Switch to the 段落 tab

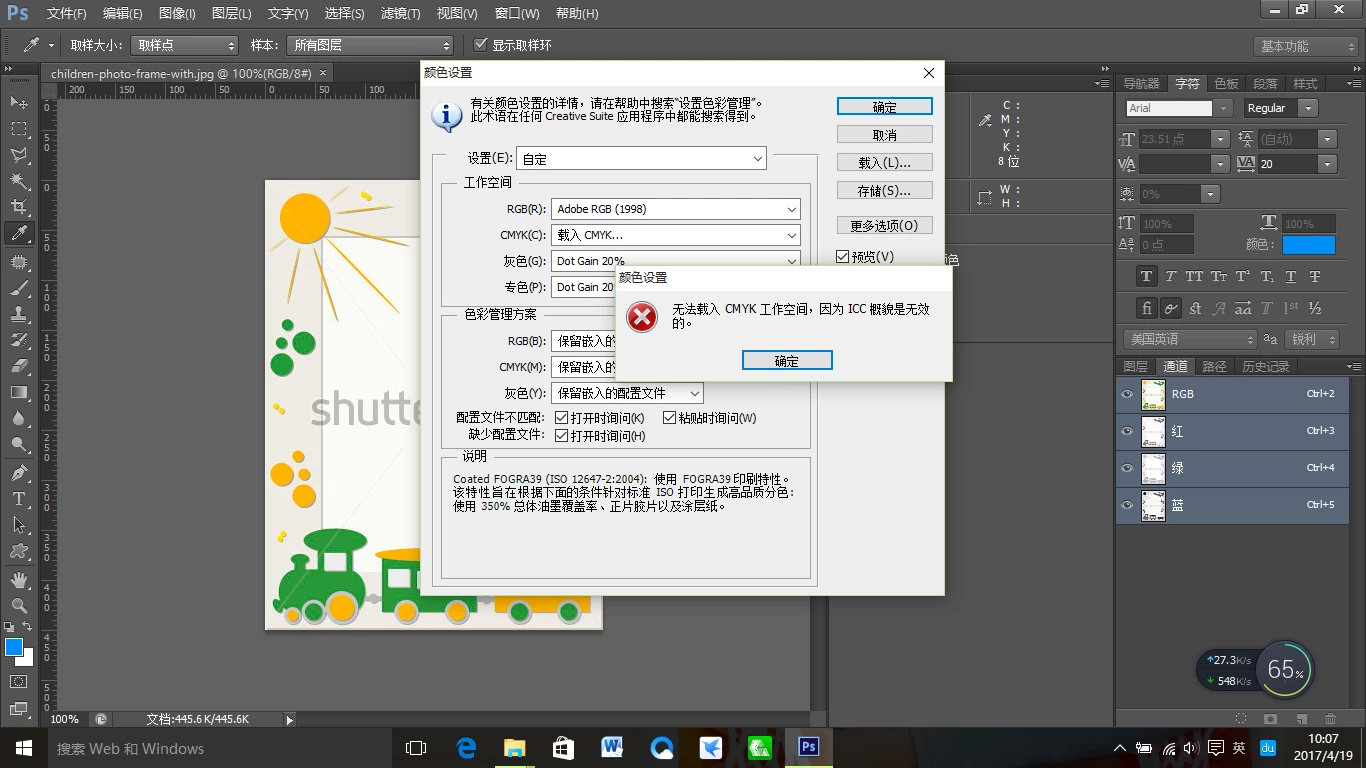tap(1265, 83)
